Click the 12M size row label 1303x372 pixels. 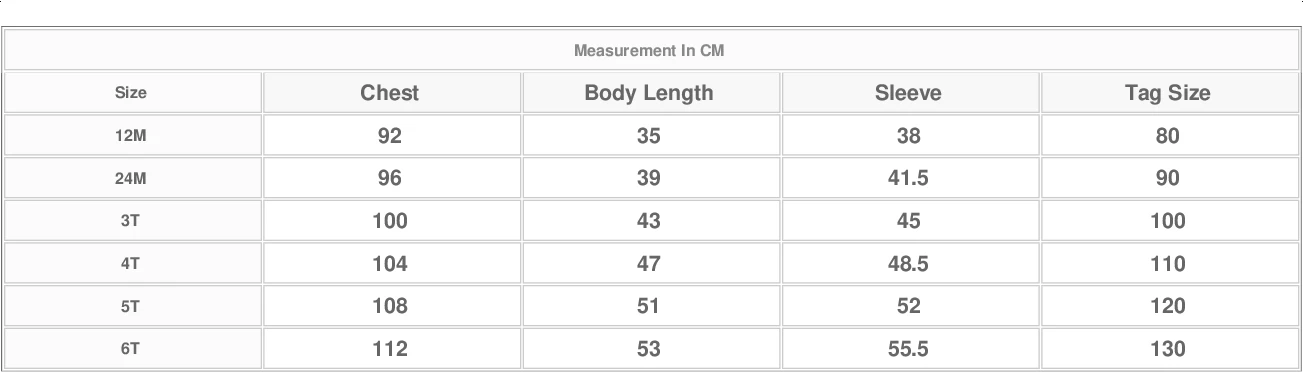click(x=131, y=136)
